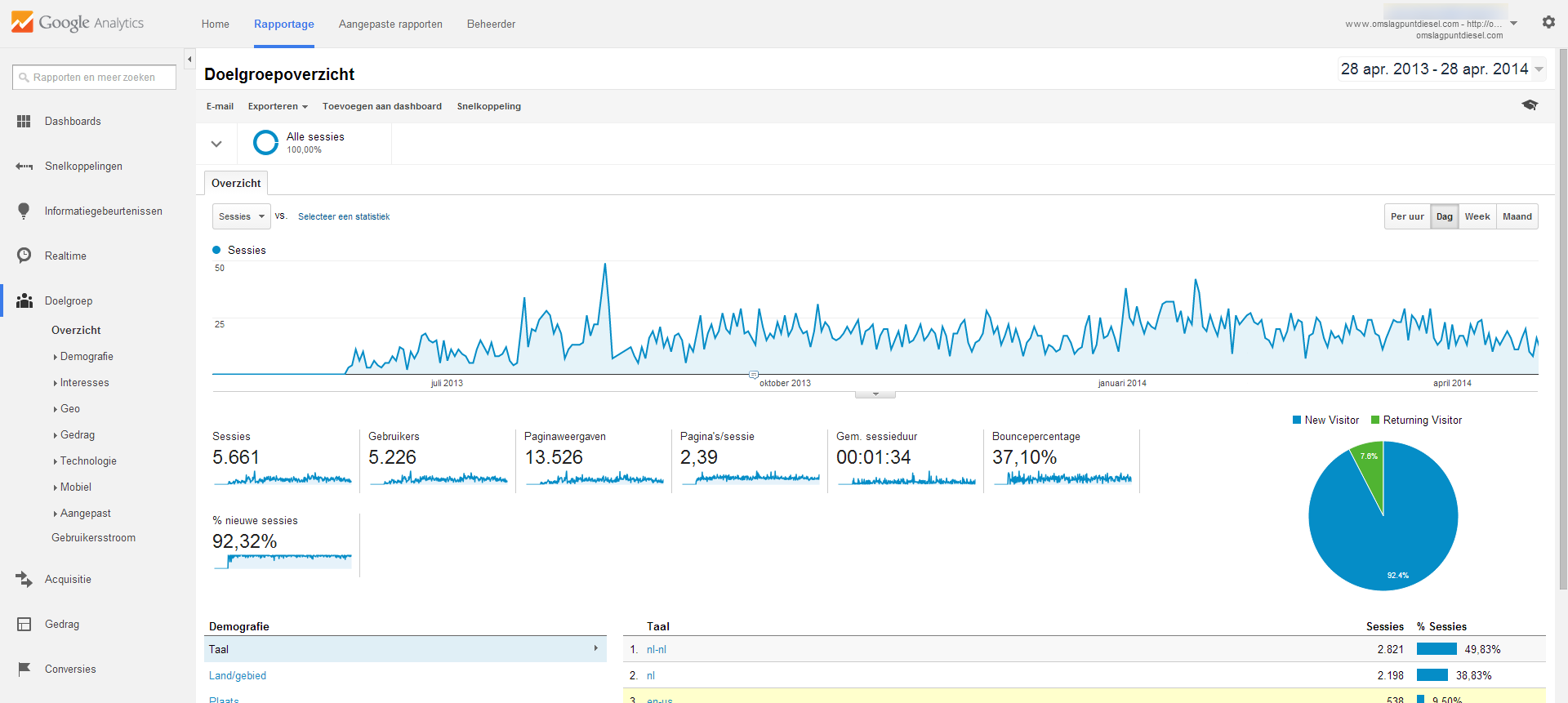Click the Gem. sessieduur 00:01:34 tile

point(906,461)
